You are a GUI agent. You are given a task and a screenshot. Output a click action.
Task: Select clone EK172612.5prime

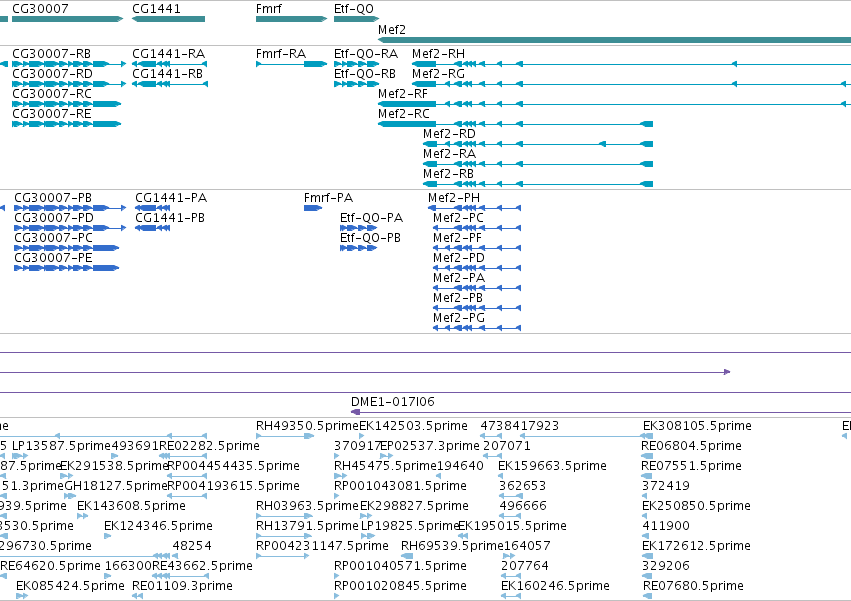coord(647,556)
